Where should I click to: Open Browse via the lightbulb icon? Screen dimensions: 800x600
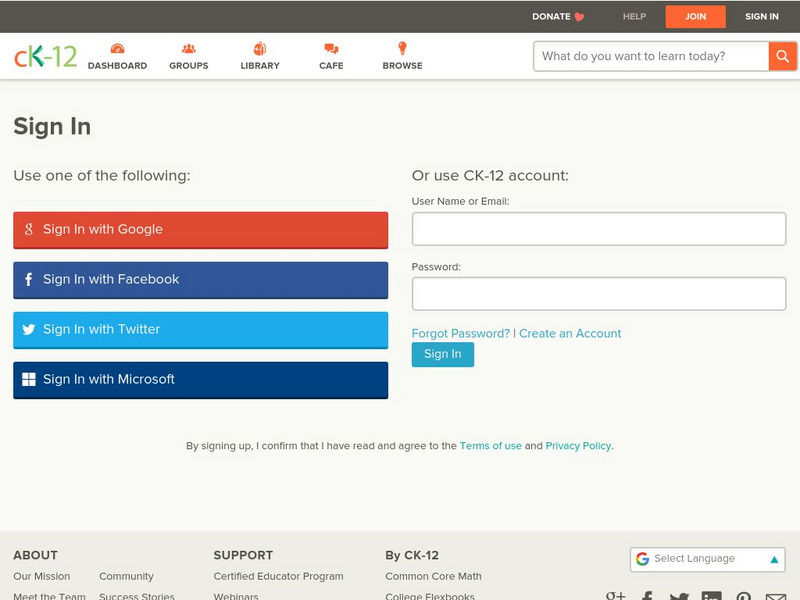coord(403,48)
